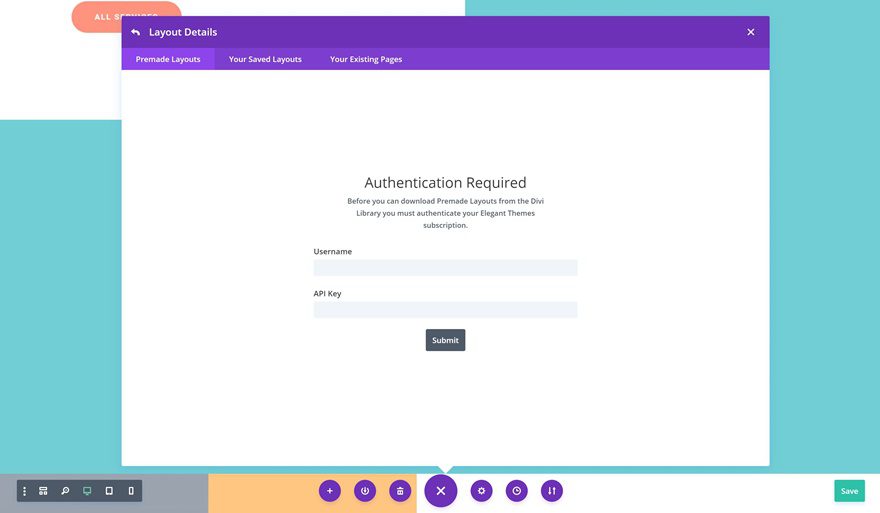
Task: Switch to the Premade Layouts tab
Action: [x=168, y=59]
